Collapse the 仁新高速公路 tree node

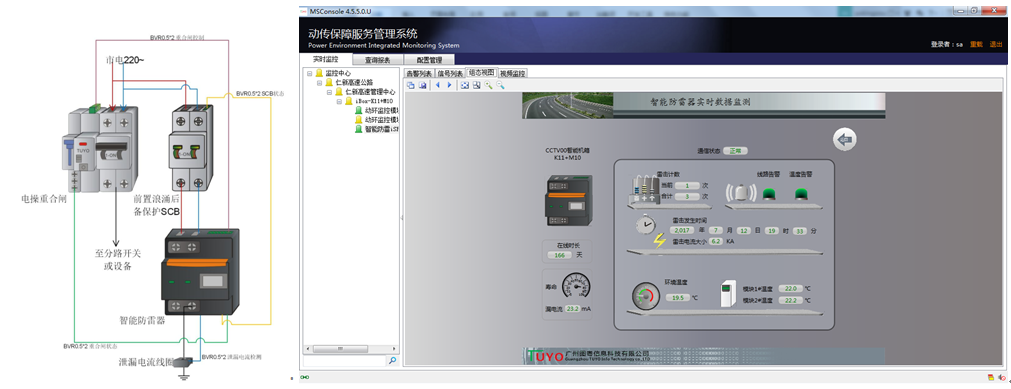[x=319, y=83]
